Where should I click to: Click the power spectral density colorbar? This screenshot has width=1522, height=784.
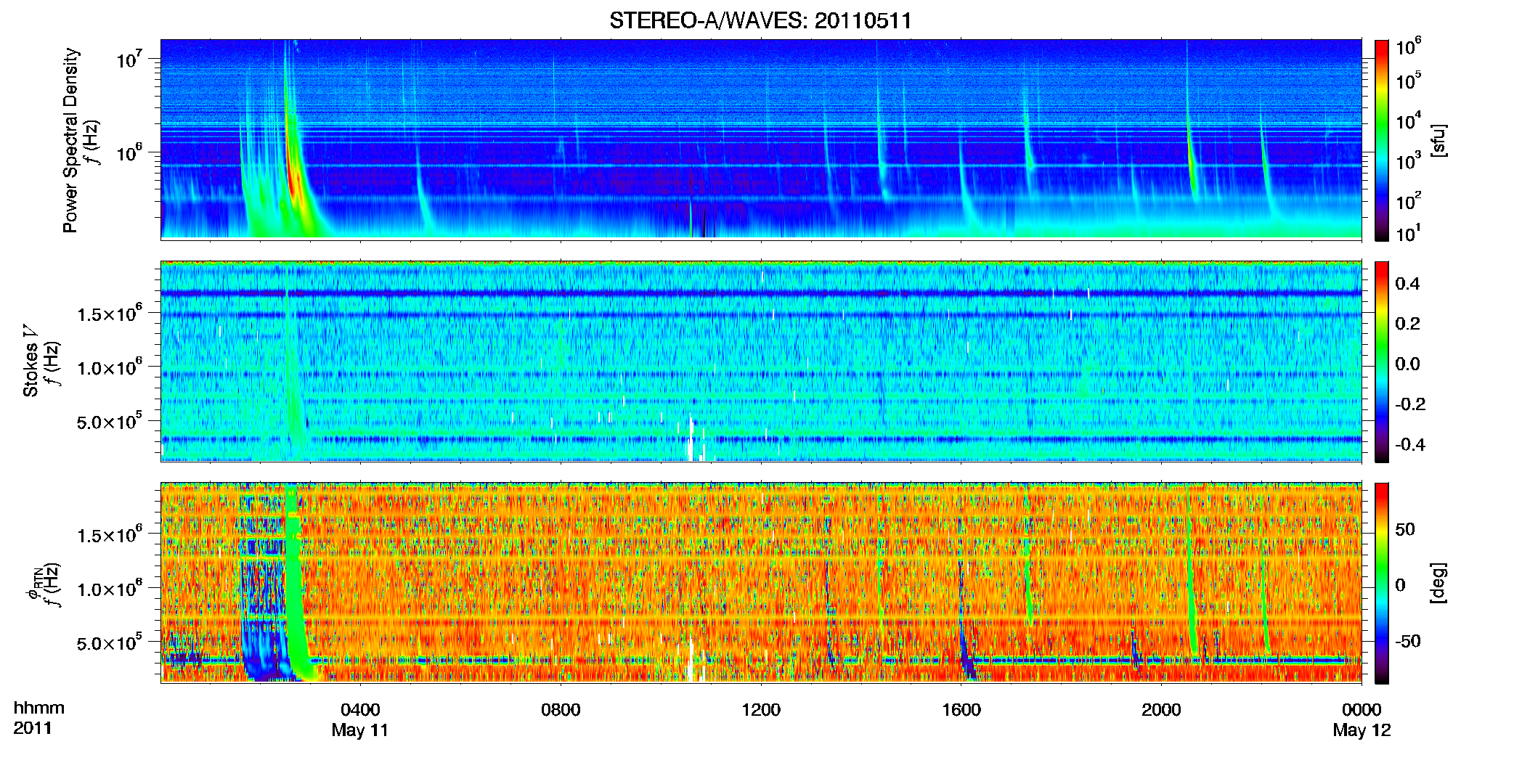(x=1382, y=140)
